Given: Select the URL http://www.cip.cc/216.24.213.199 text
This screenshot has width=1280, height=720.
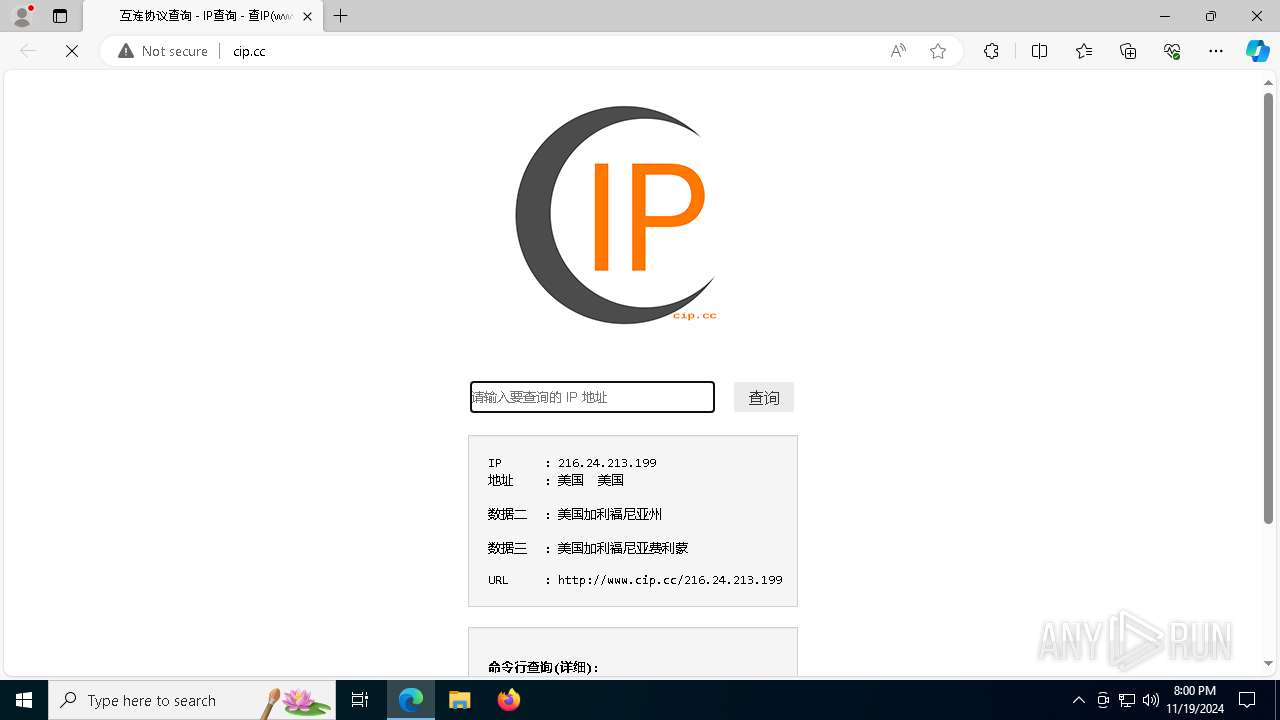Looking at the screenshot, I should [x=670, y=580].
